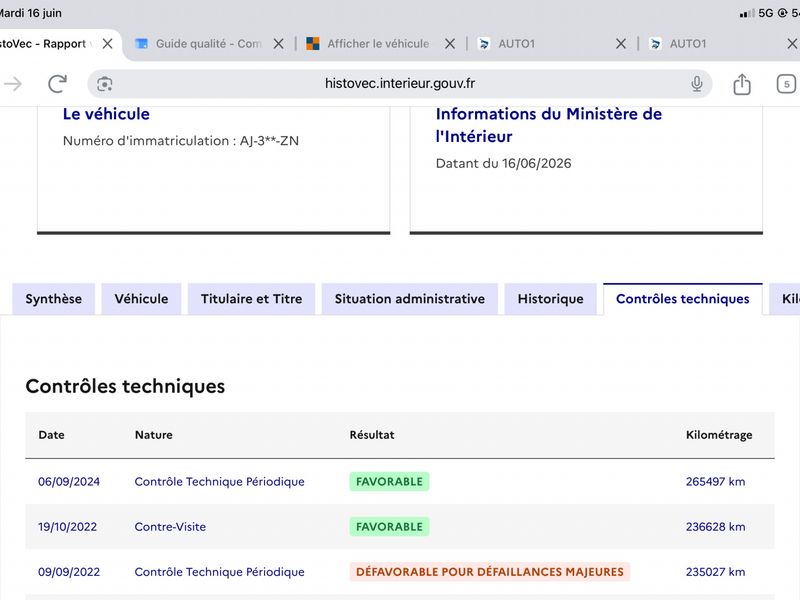Close the HistoVec Rapport tab
The width and height of the screenshot is (800, 600).
pyautogui.click(x=107, y=44)
